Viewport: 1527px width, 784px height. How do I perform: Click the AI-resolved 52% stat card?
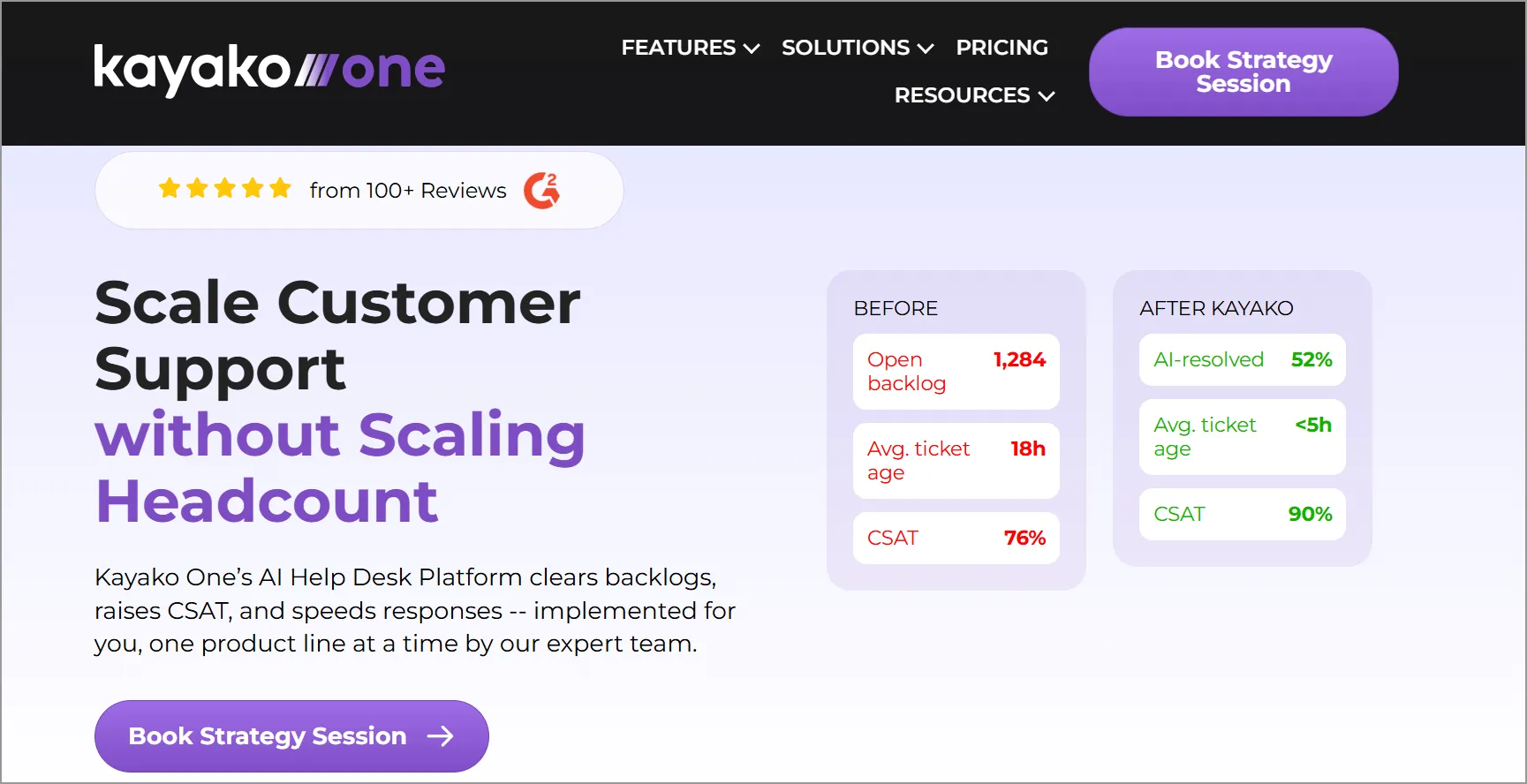pos(1242,359)
